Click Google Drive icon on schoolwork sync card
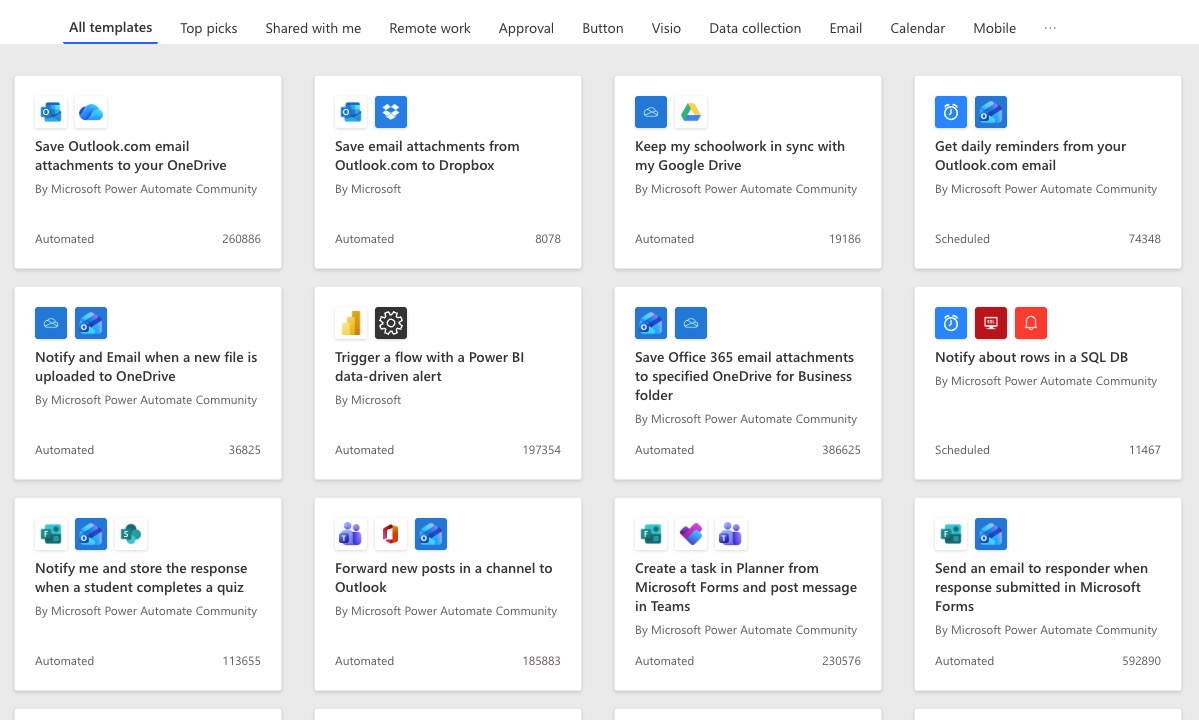This screenshot has width=1199, height=720. pyautogui.click(x=690, y=112)
